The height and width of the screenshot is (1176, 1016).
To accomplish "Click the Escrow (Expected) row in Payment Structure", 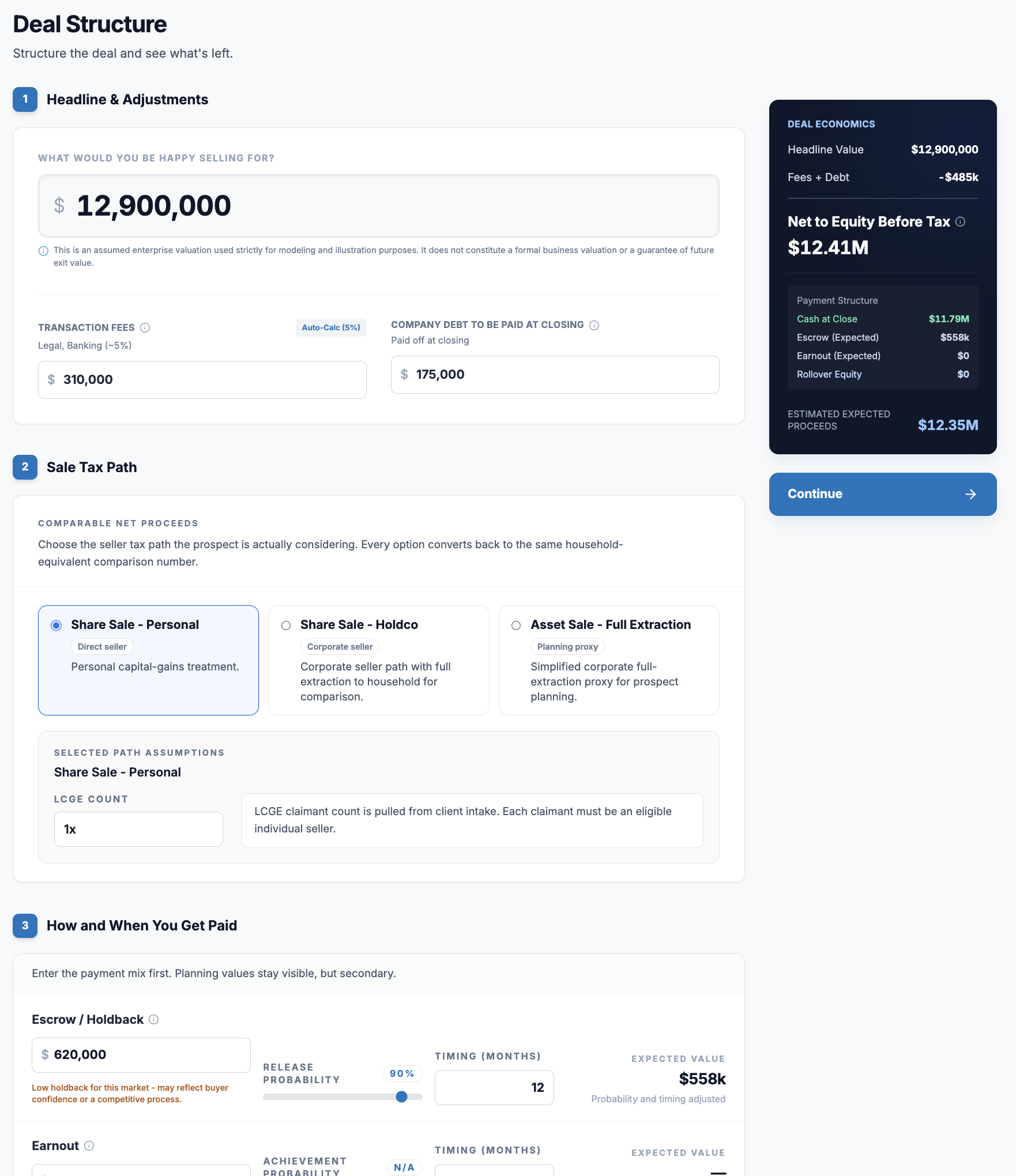I will coord(883,337).
